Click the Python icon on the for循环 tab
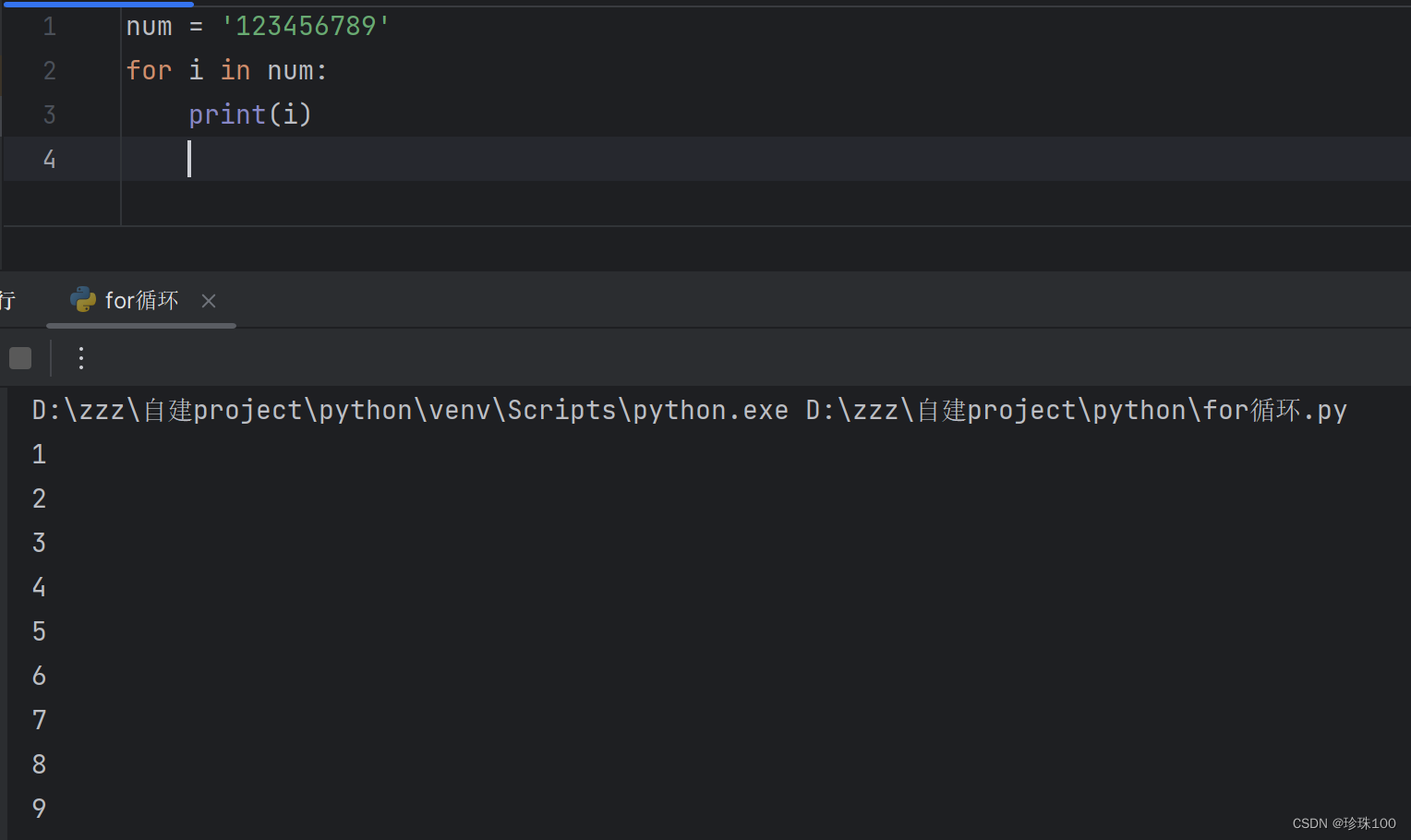This screenshot has width=1411, height=840. point(83,299)
